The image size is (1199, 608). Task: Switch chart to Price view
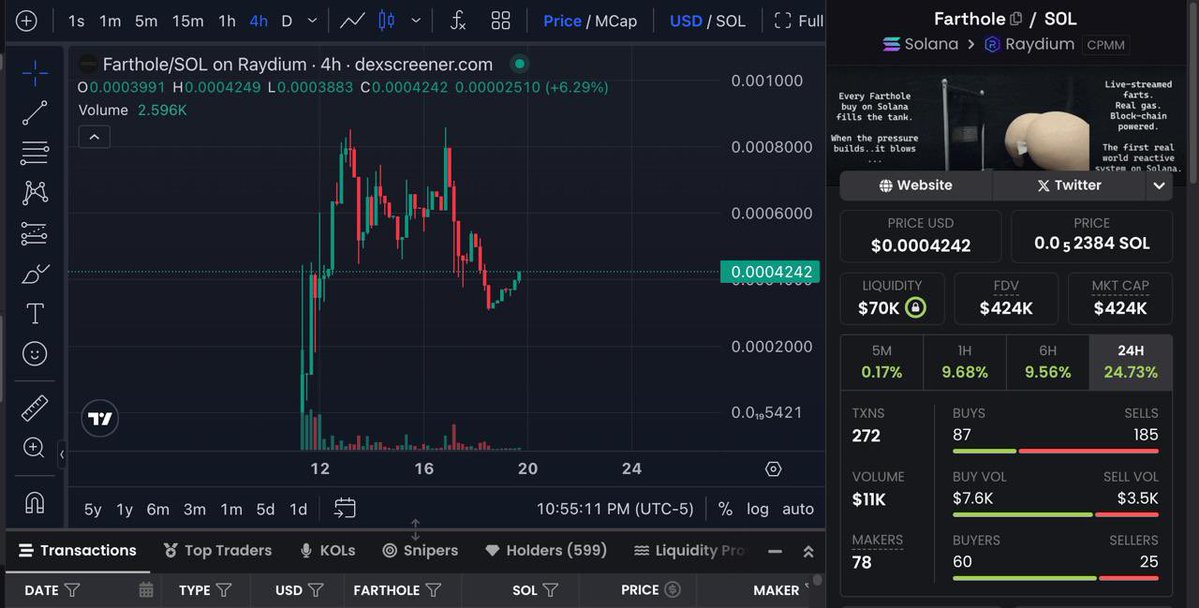pos(562,21)
